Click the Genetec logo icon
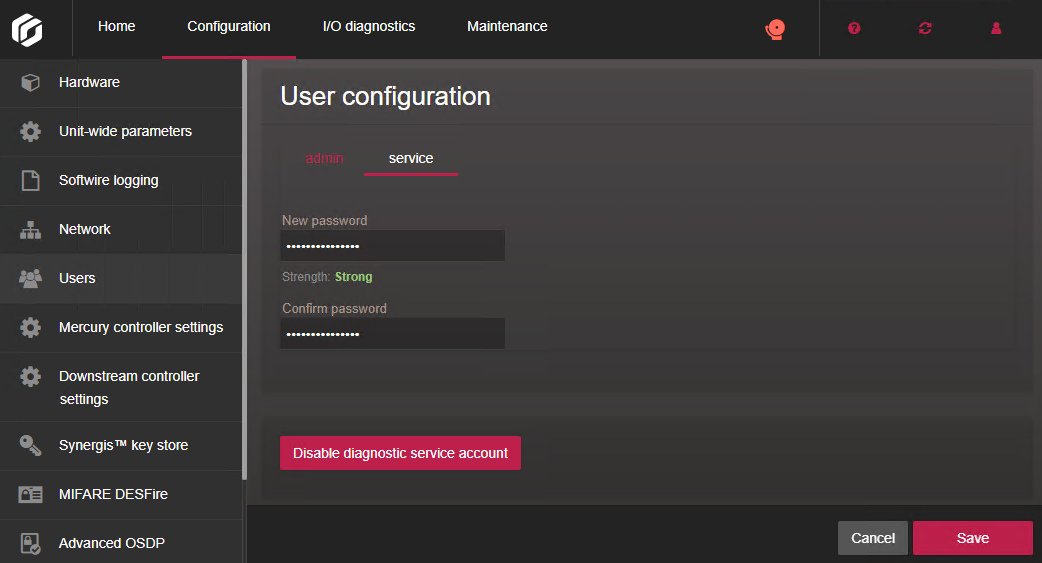 point(27,28)
